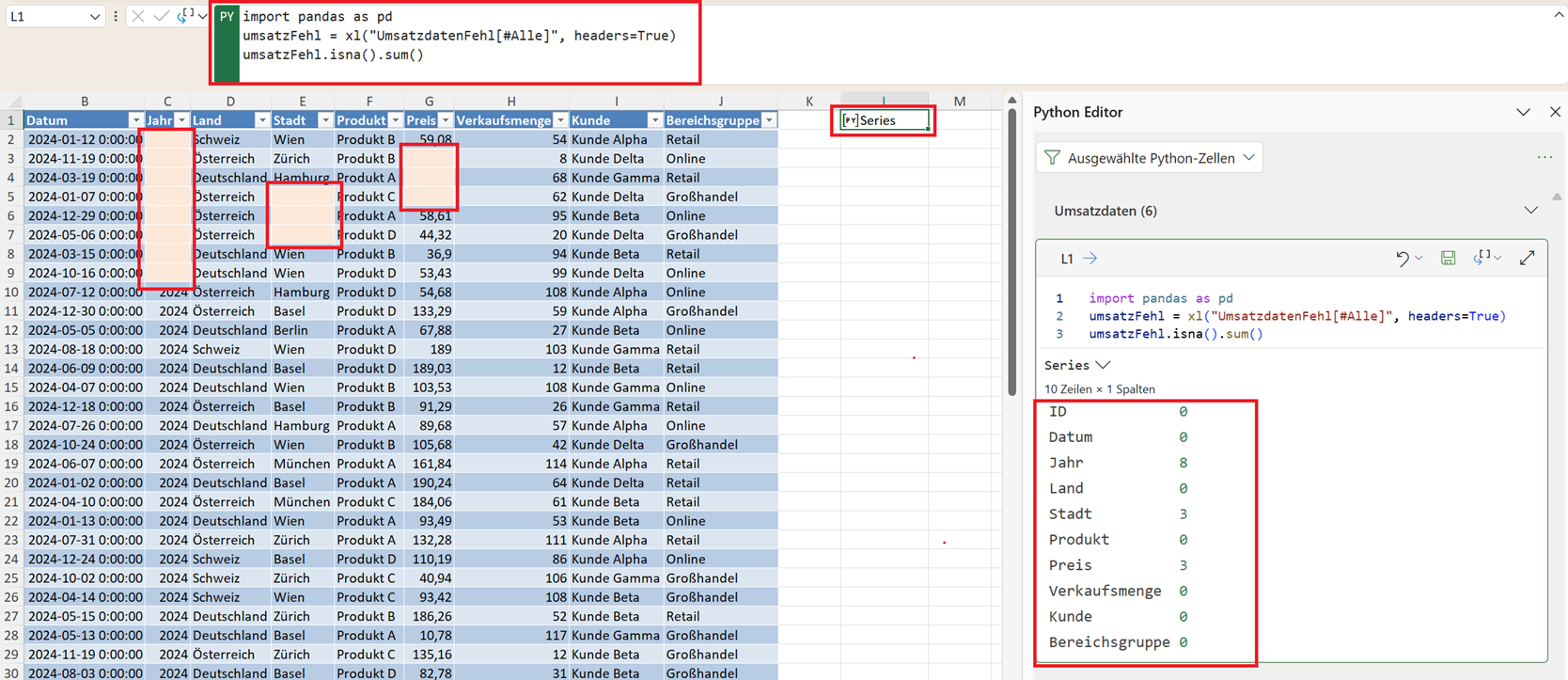Select column H header
This screenshot has width=1568, height=680.
click(x=510, y=101)
